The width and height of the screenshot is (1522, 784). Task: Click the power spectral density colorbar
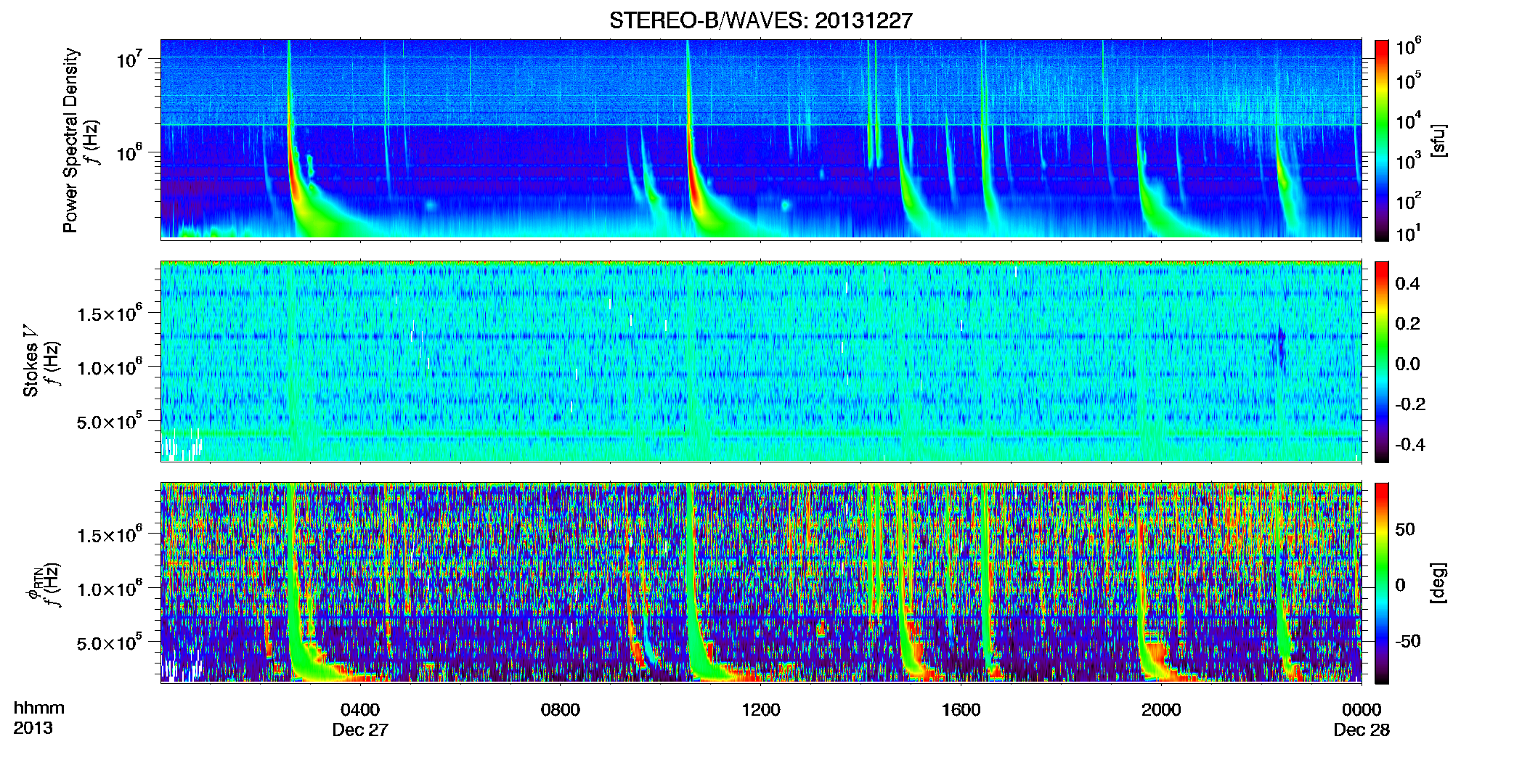pyautogui.click(x=1382, y=140)
